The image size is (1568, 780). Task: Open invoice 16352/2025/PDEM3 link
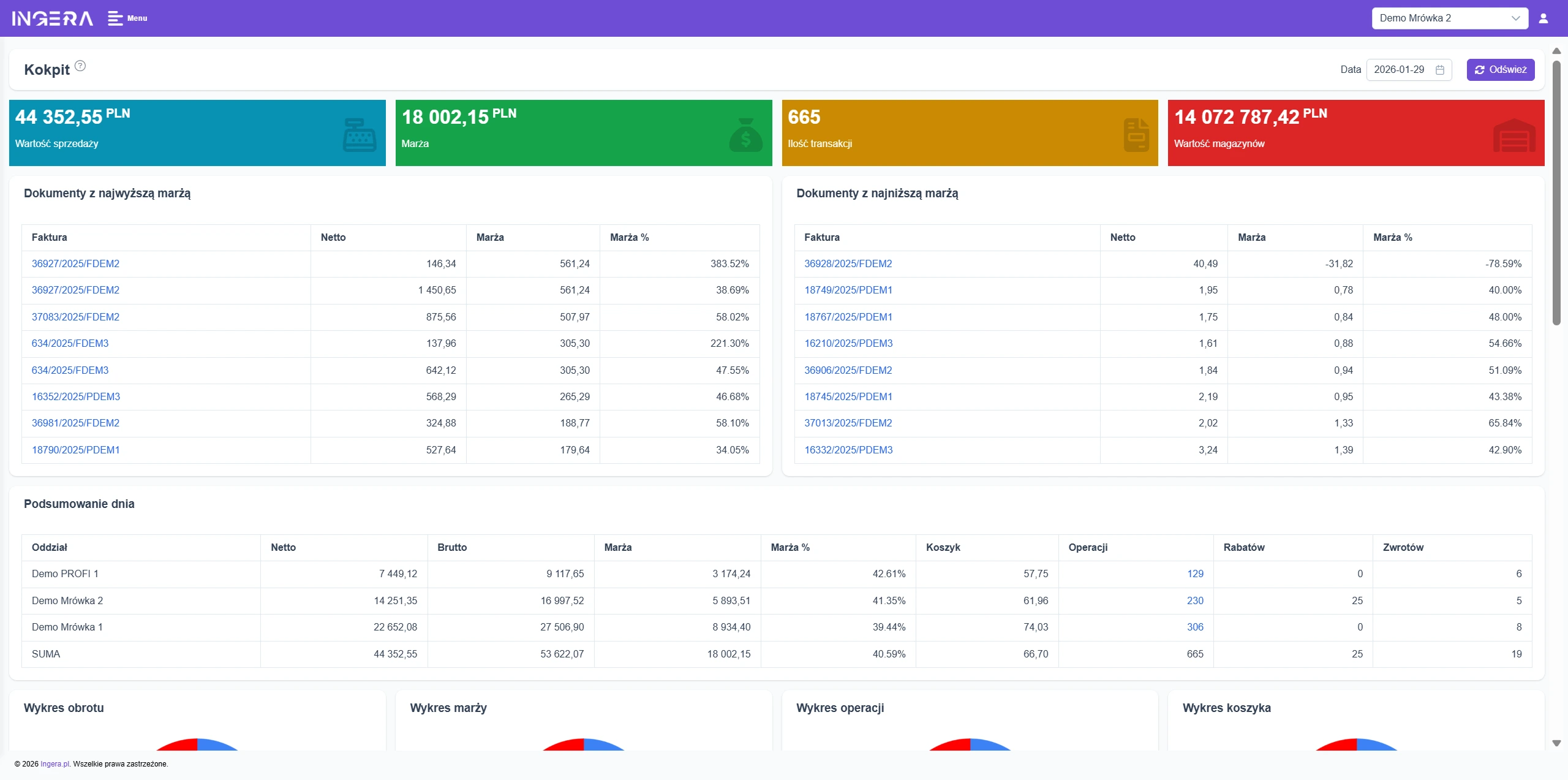coord(76,396)
